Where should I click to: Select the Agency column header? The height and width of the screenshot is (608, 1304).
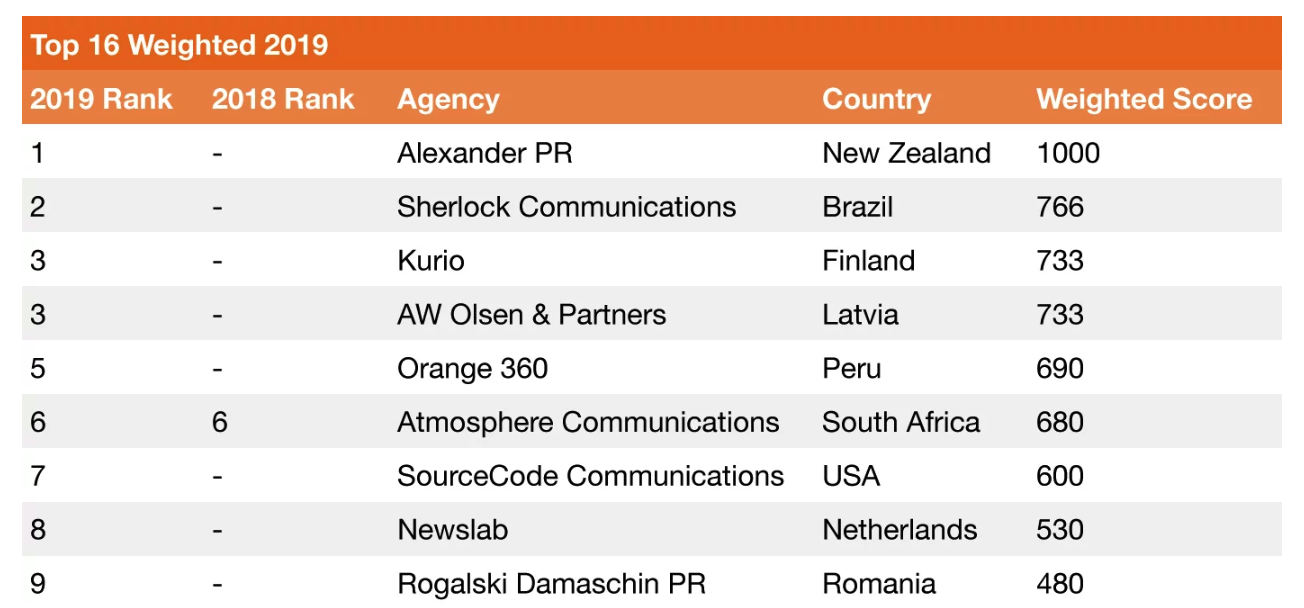[x=448, y=100]
